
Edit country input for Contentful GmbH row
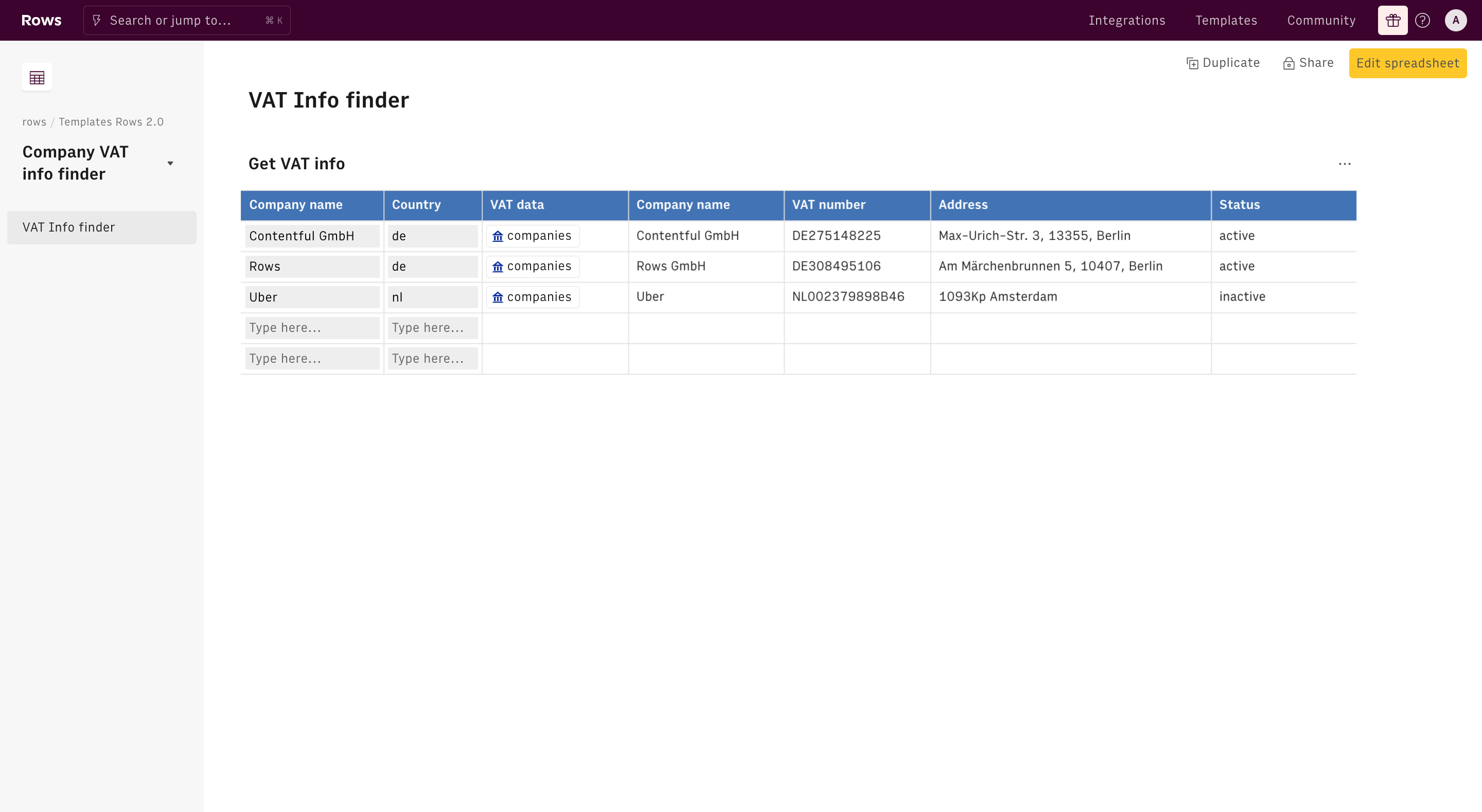(x=433, y=236)
